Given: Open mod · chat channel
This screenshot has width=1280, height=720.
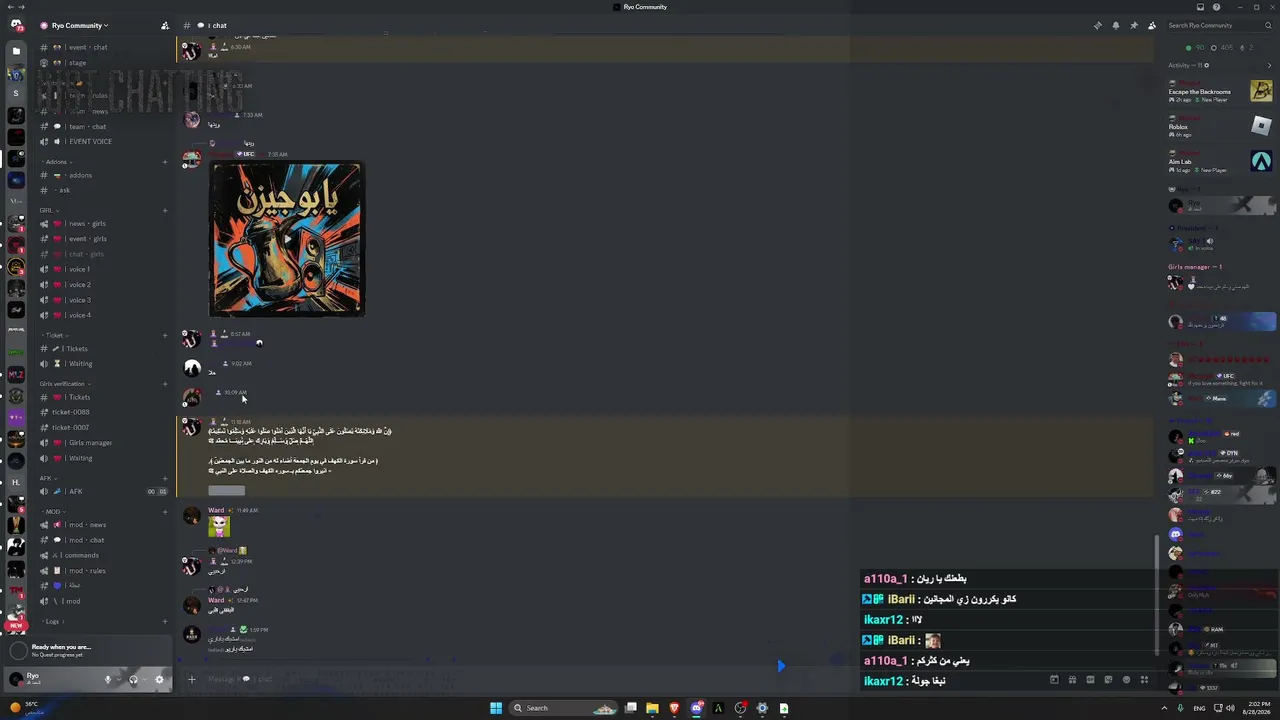Looking at the screenshot, I should tap(104, 540).
